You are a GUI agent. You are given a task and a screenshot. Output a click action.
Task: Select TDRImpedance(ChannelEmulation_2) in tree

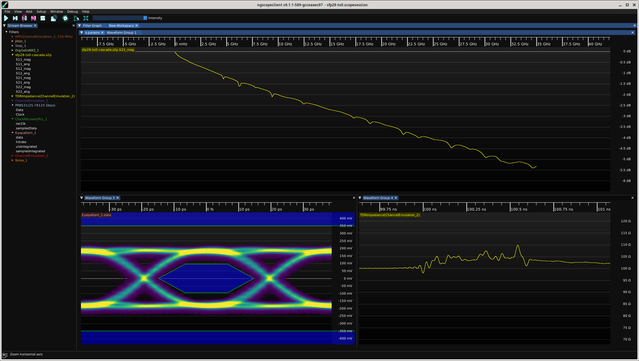coord(45,96)
